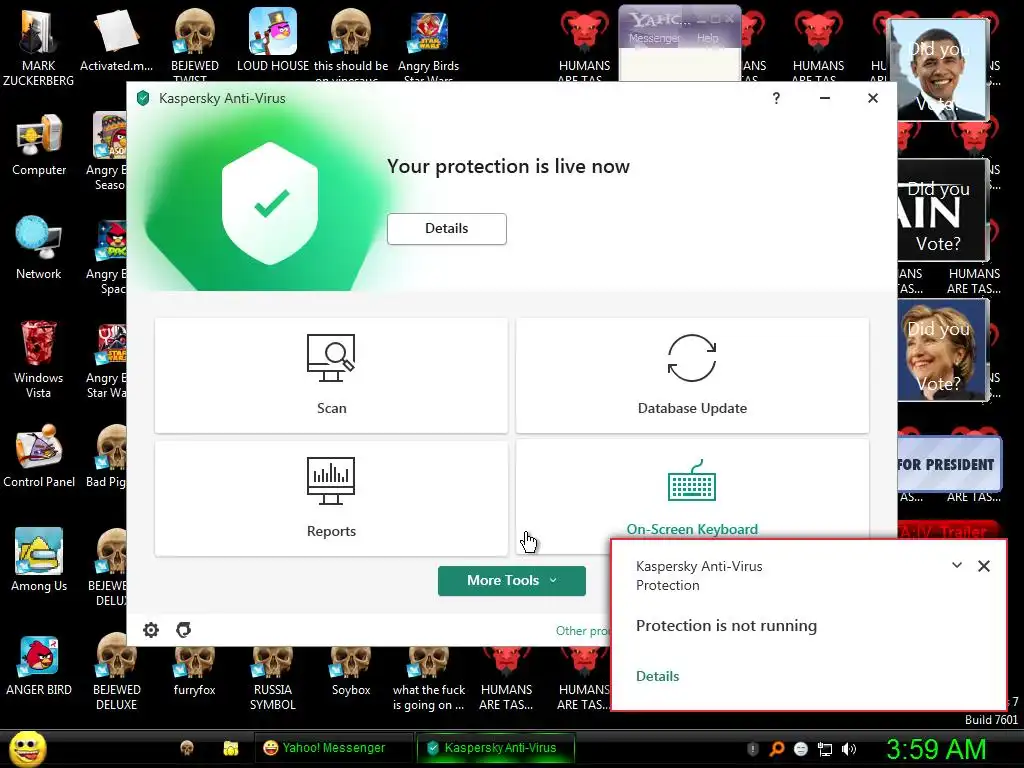Viewport: 1024px width, 768px height.
Task: Click Kaspersky Anti-Virus taskbar button
Action: [x=496, y=748]
